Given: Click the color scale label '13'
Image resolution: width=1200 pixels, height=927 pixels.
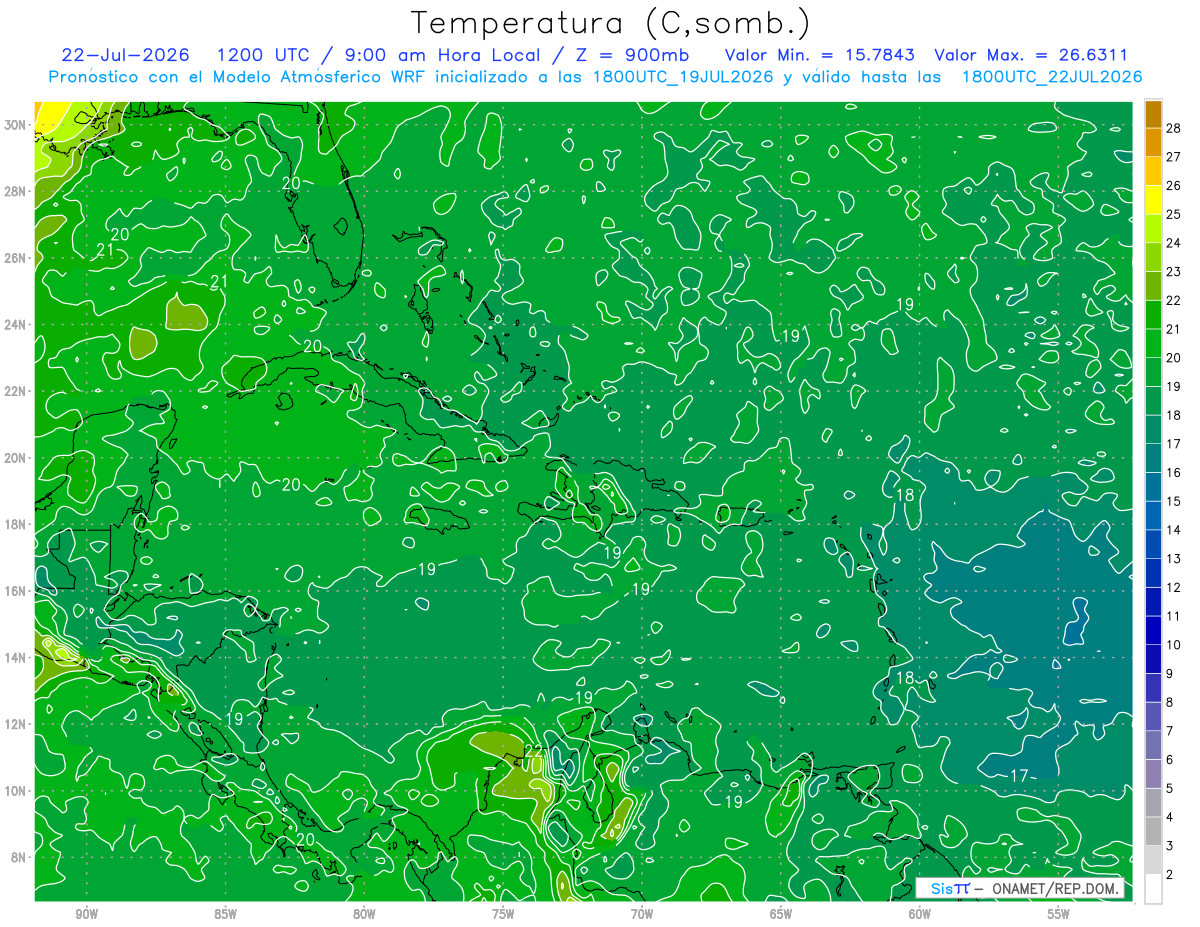Looking at the screenshot, I should point(1173,558).
